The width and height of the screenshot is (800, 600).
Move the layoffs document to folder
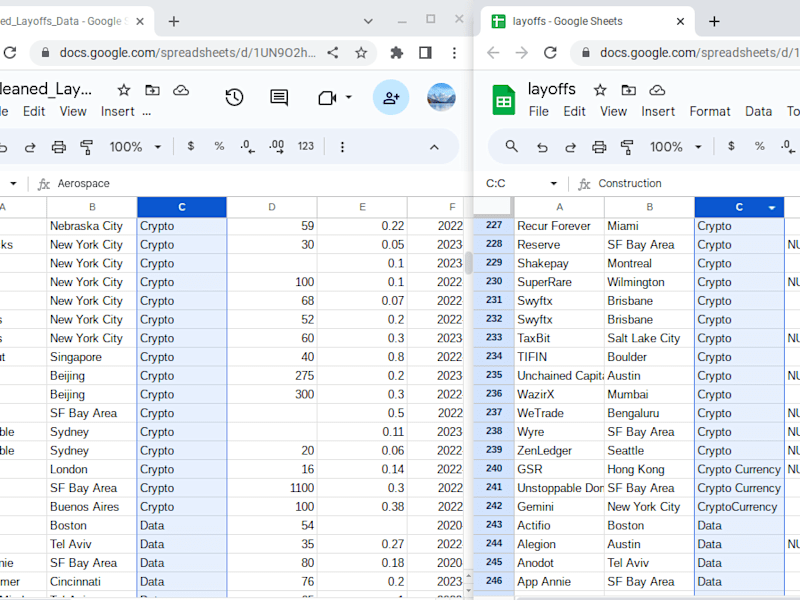coord(629,90)
